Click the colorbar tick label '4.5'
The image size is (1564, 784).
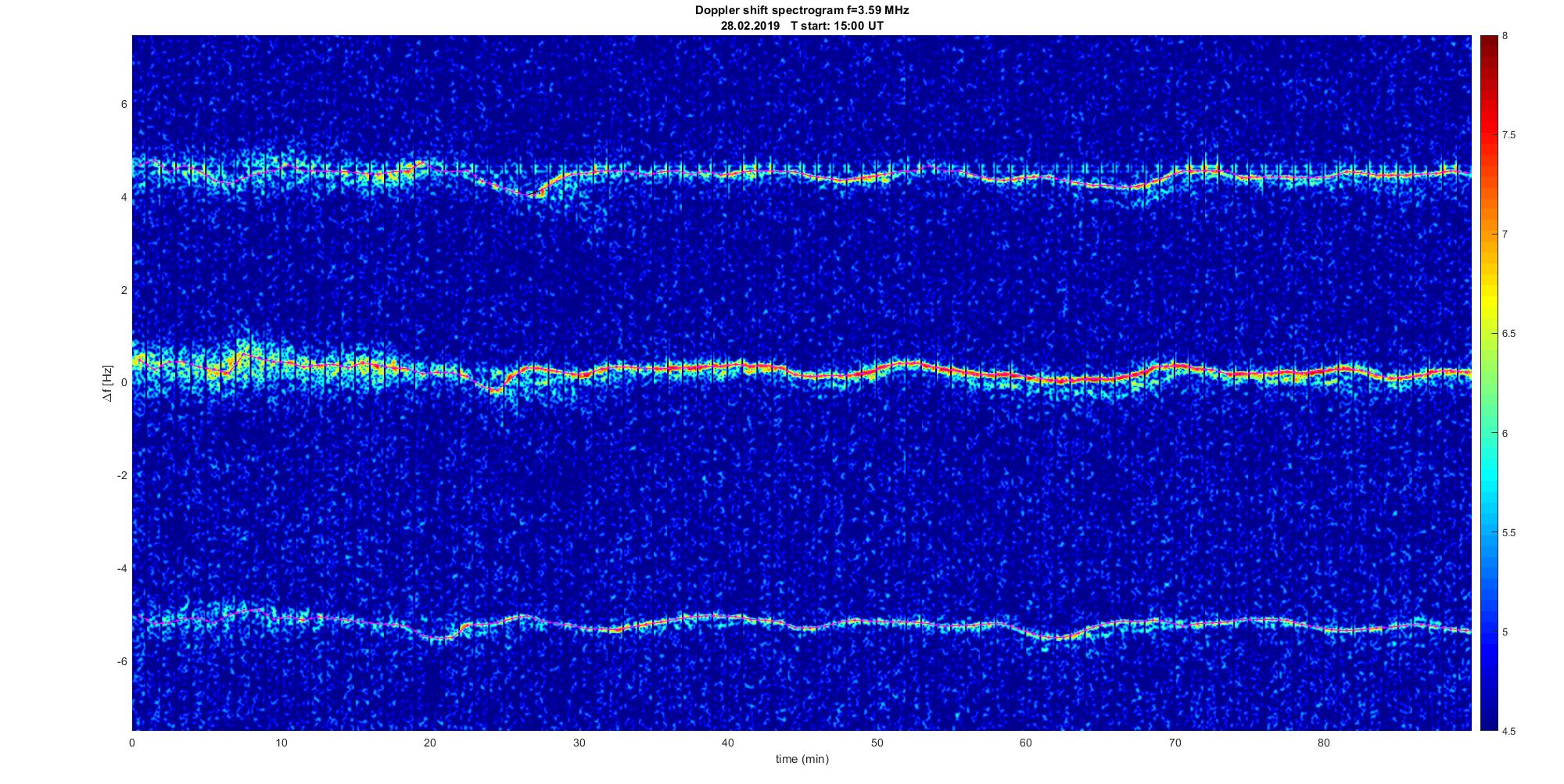[x=1508, y=732]
